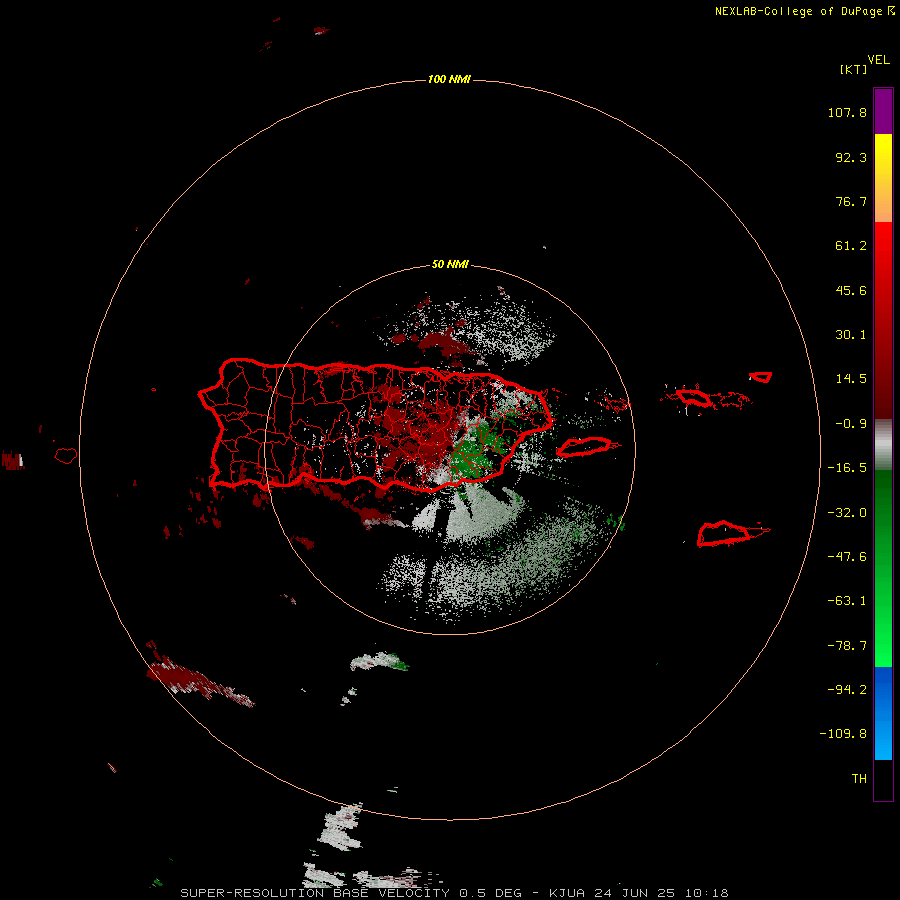This screenshot has width=900, height=900.
Task: Select the 30.1 legend value
Action: click(x=851, y=335)
